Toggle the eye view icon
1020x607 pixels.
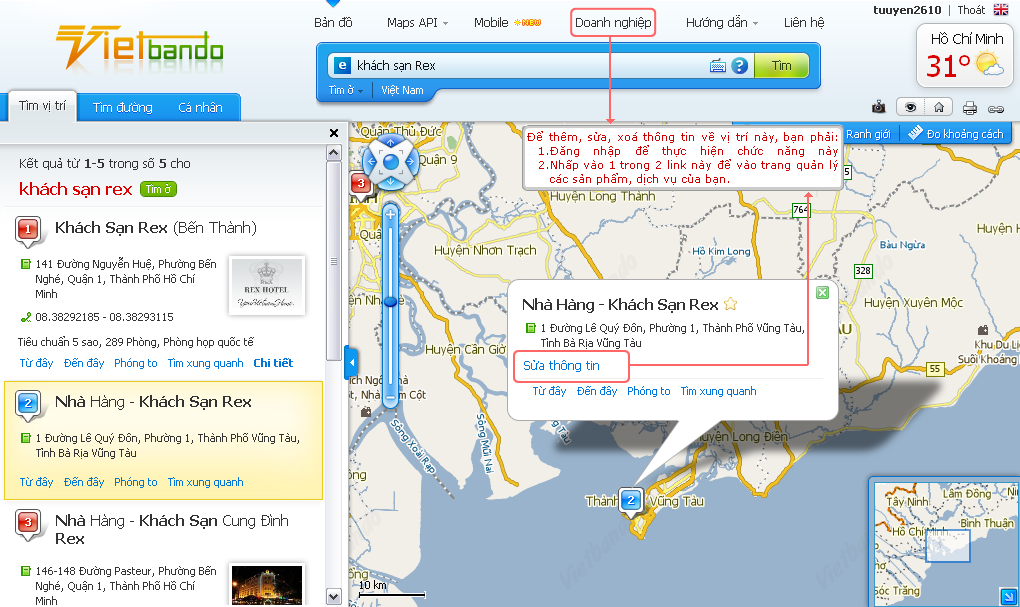click(x=911, y=107)
